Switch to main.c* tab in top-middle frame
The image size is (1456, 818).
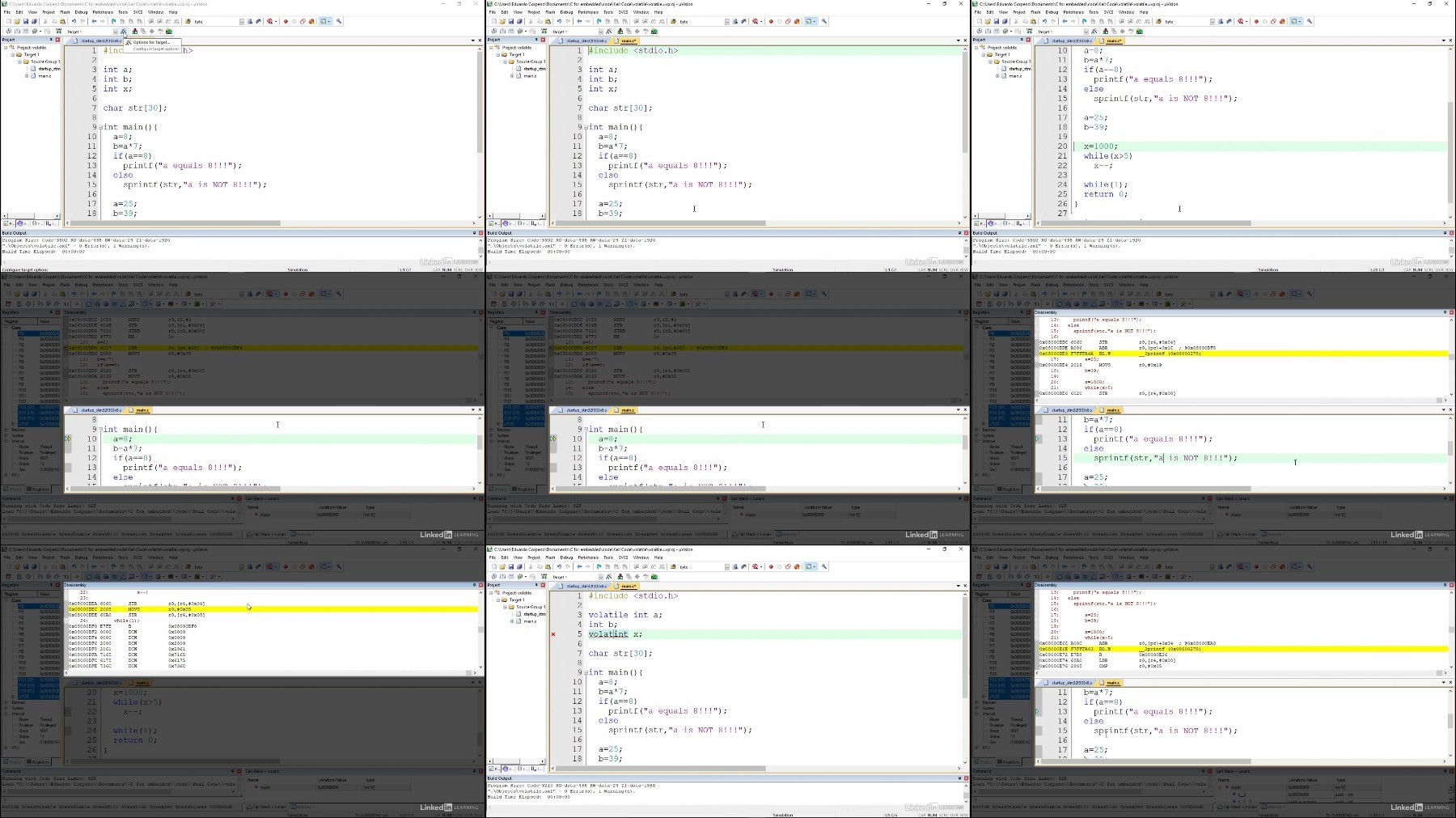(626, 40)
